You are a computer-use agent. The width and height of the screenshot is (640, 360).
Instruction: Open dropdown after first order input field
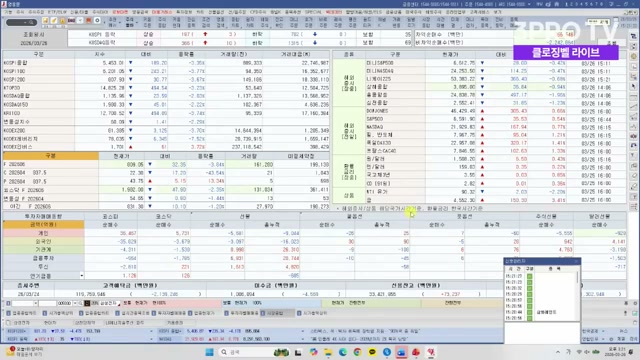click(x=36, y=303)
